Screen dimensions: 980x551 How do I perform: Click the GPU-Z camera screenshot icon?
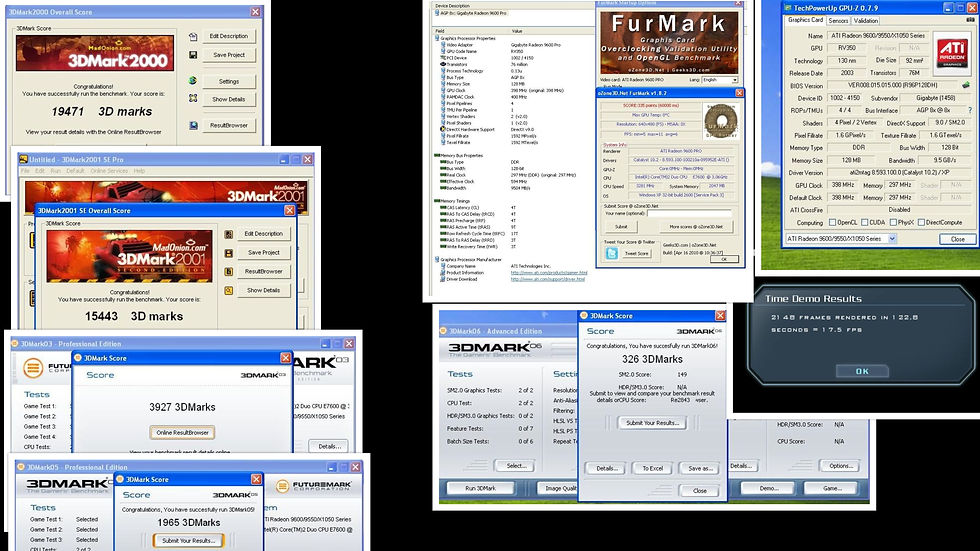pyautogui.click(x=971, y=20)
